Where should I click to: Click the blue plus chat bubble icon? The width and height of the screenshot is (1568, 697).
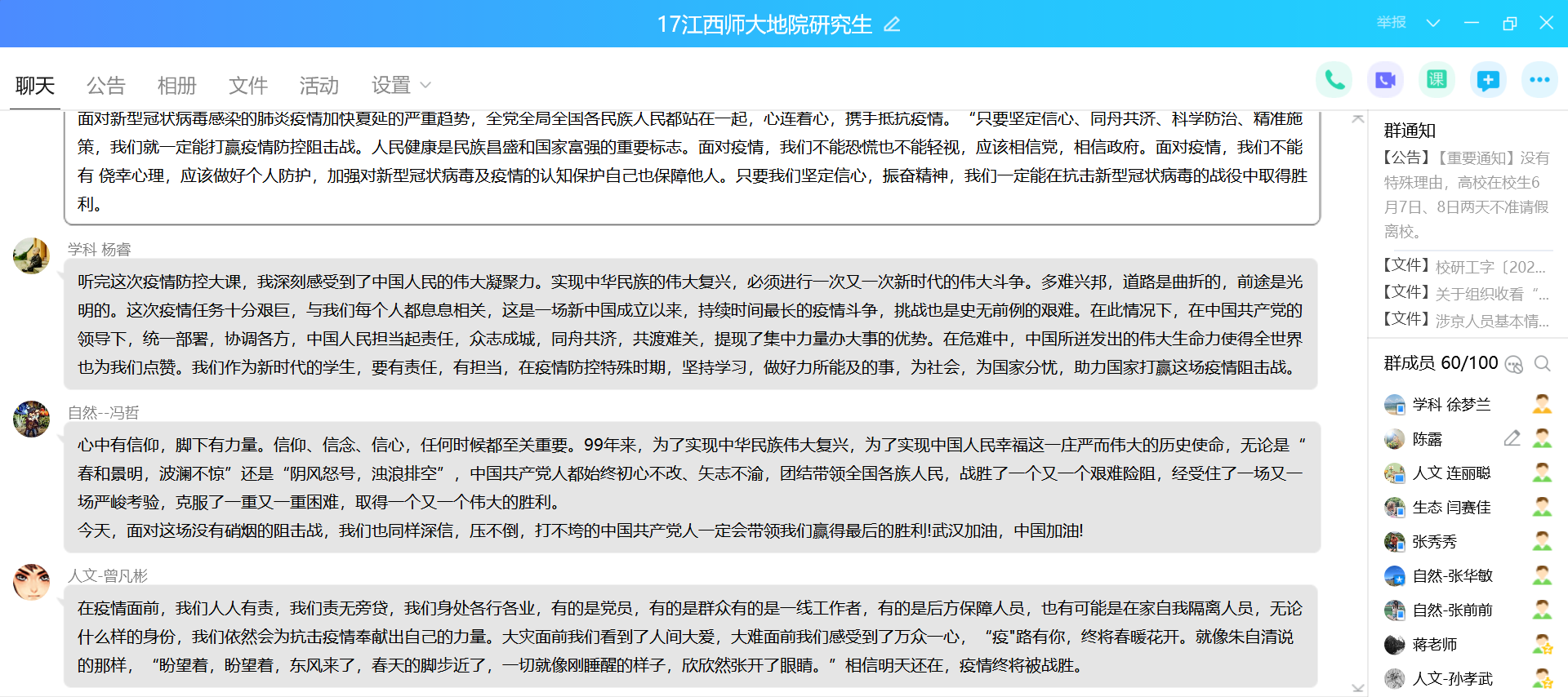point(1488,80)
